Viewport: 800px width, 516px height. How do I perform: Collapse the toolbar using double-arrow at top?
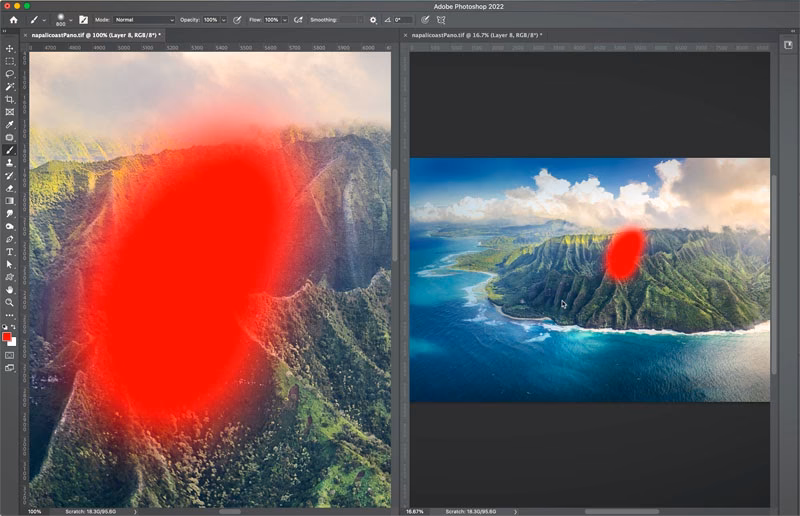(5, 31)
